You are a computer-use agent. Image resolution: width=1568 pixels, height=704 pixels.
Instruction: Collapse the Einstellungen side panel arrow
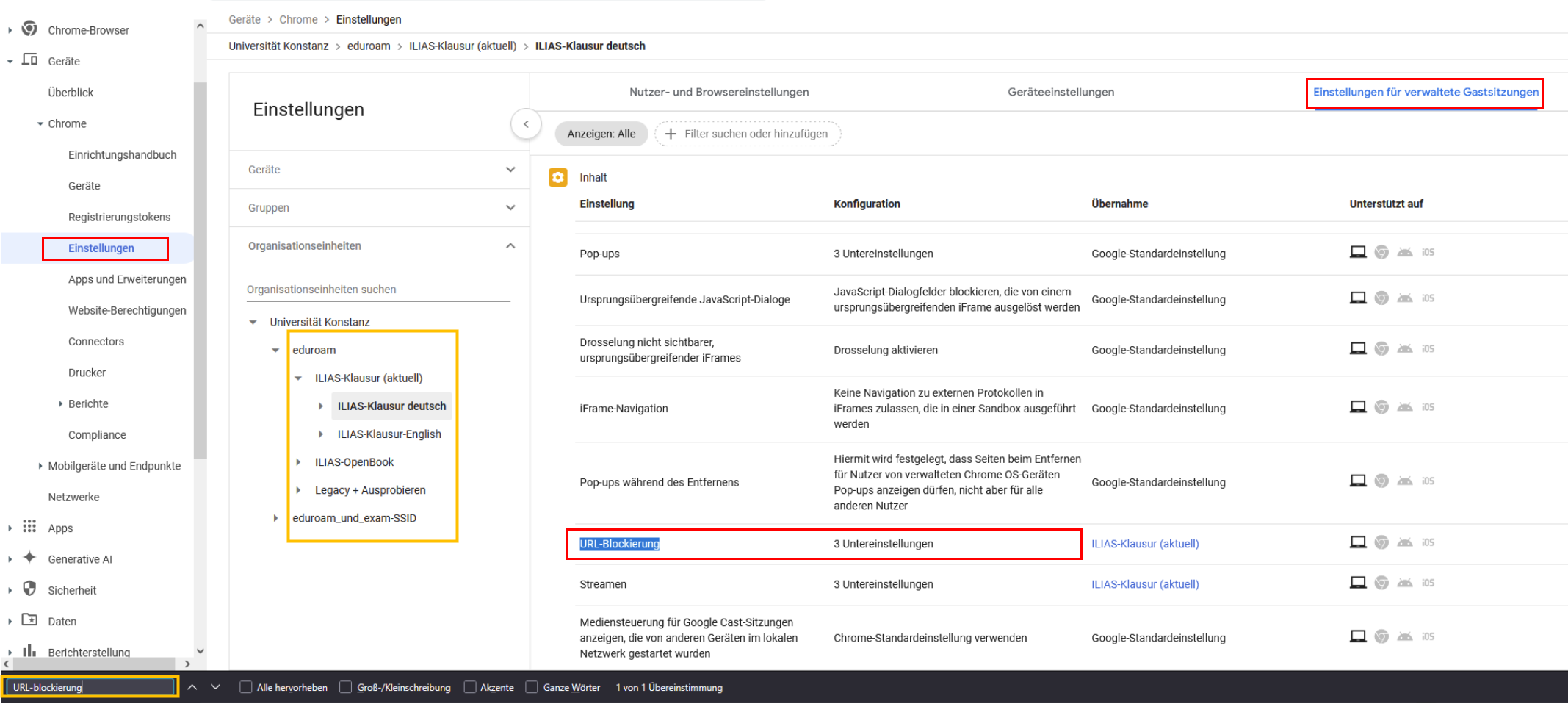coord(526,124)
